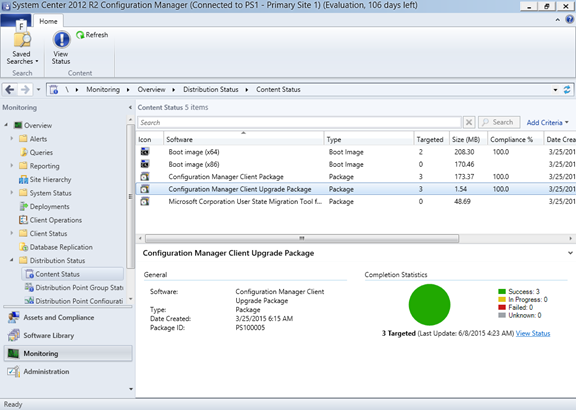Sort by the Software column header
This screenshot has width=576, height=410.
click(243, 139)
